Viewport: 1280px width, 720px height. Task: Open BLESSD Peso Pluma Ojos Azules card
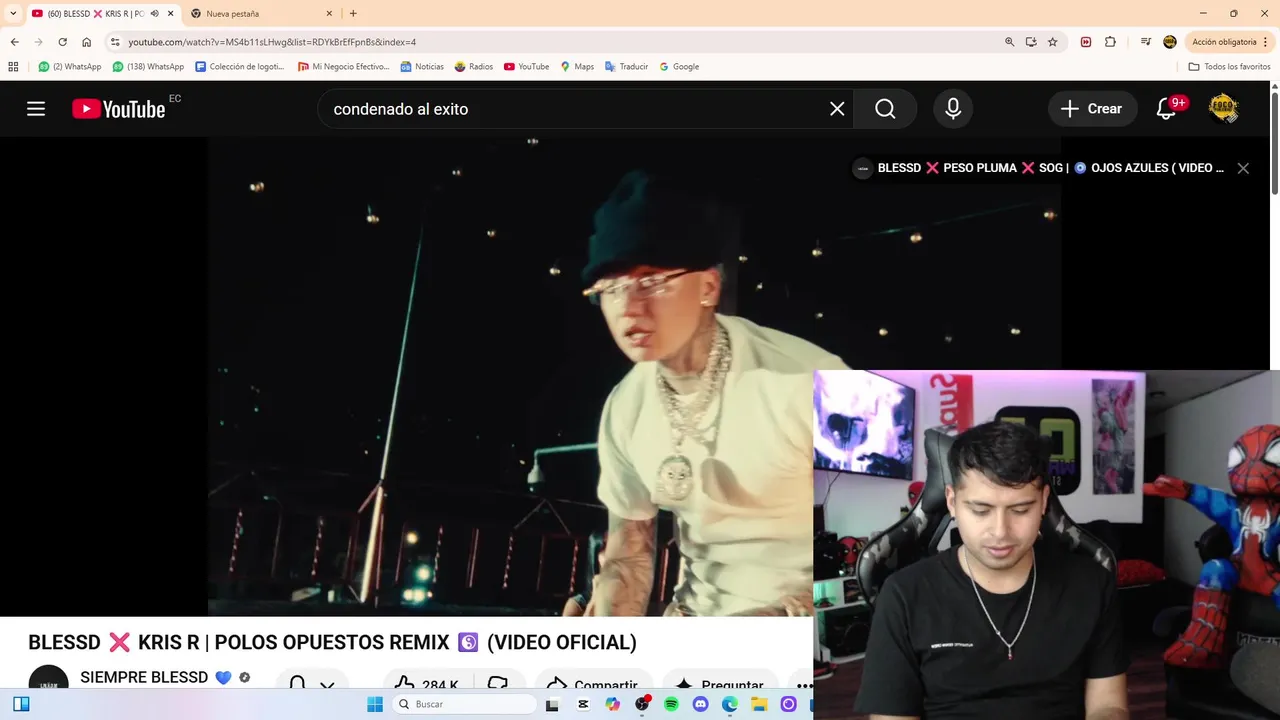click(x=1038, y=168)
